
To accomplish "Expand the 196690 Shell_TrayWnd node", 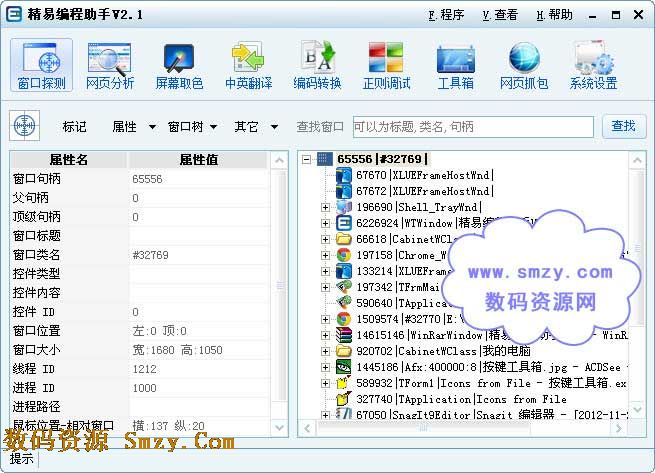I will [325, 207].
